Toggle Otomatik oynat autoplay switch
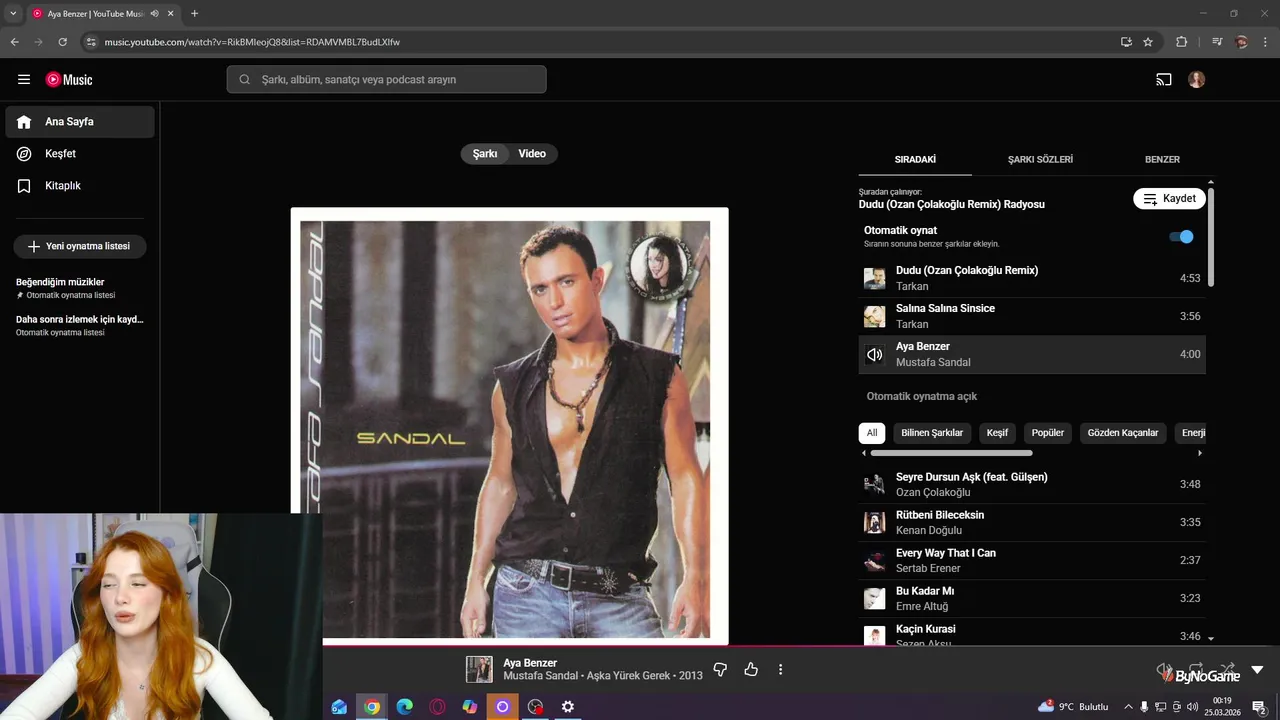The height and width of the screenshot is (720, 1280). coord(1181,237)
